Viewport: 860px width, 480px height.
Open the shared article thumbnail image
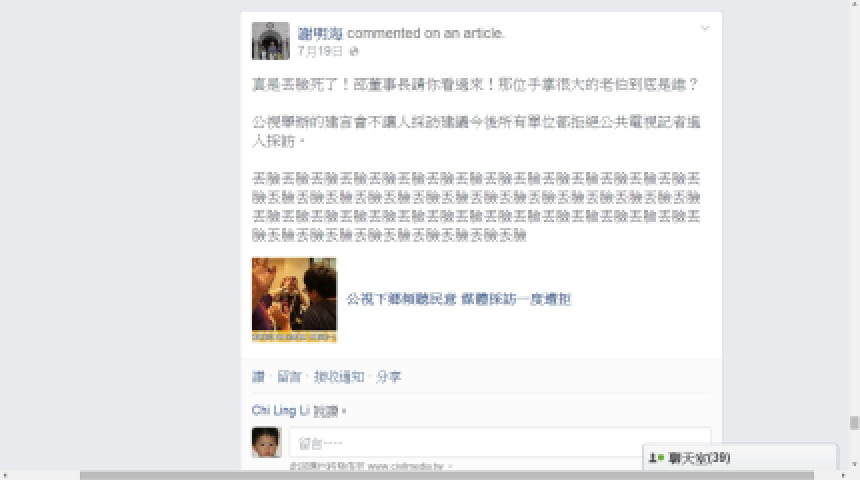click(294, 300)
